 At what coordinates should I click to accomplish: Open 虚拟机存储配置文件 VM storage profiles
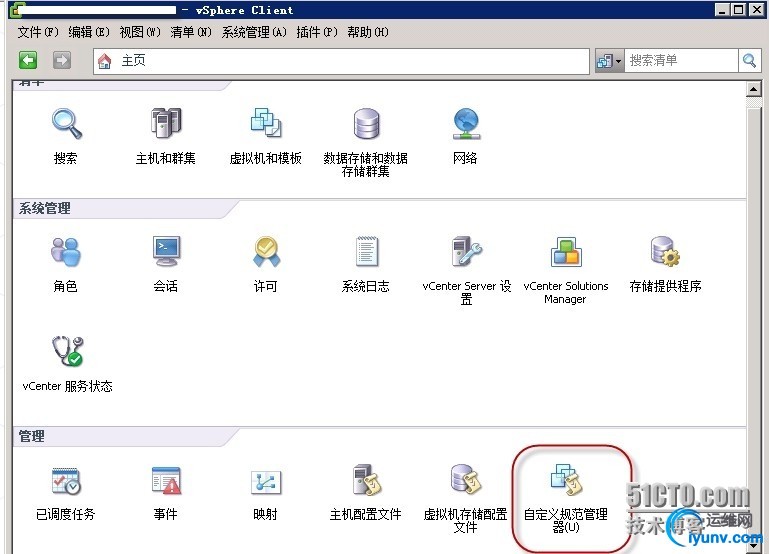point(466,479)
